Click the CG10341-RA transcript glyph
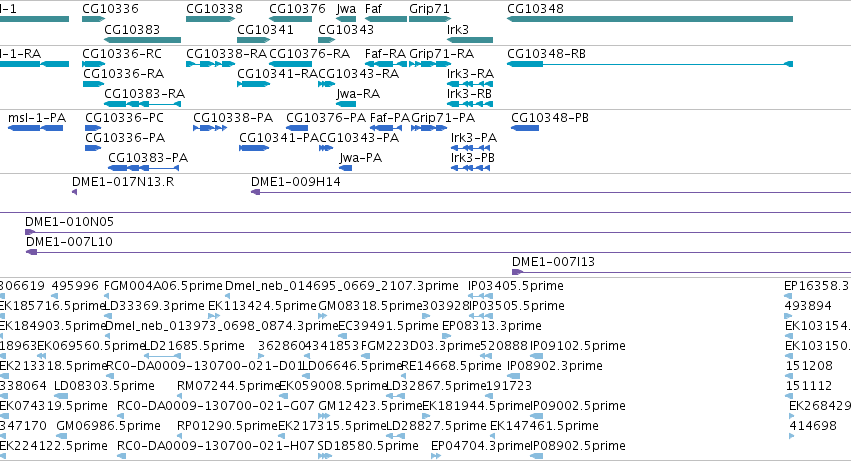Viewport: 851px width, 461px height. [x=253, y=84]
